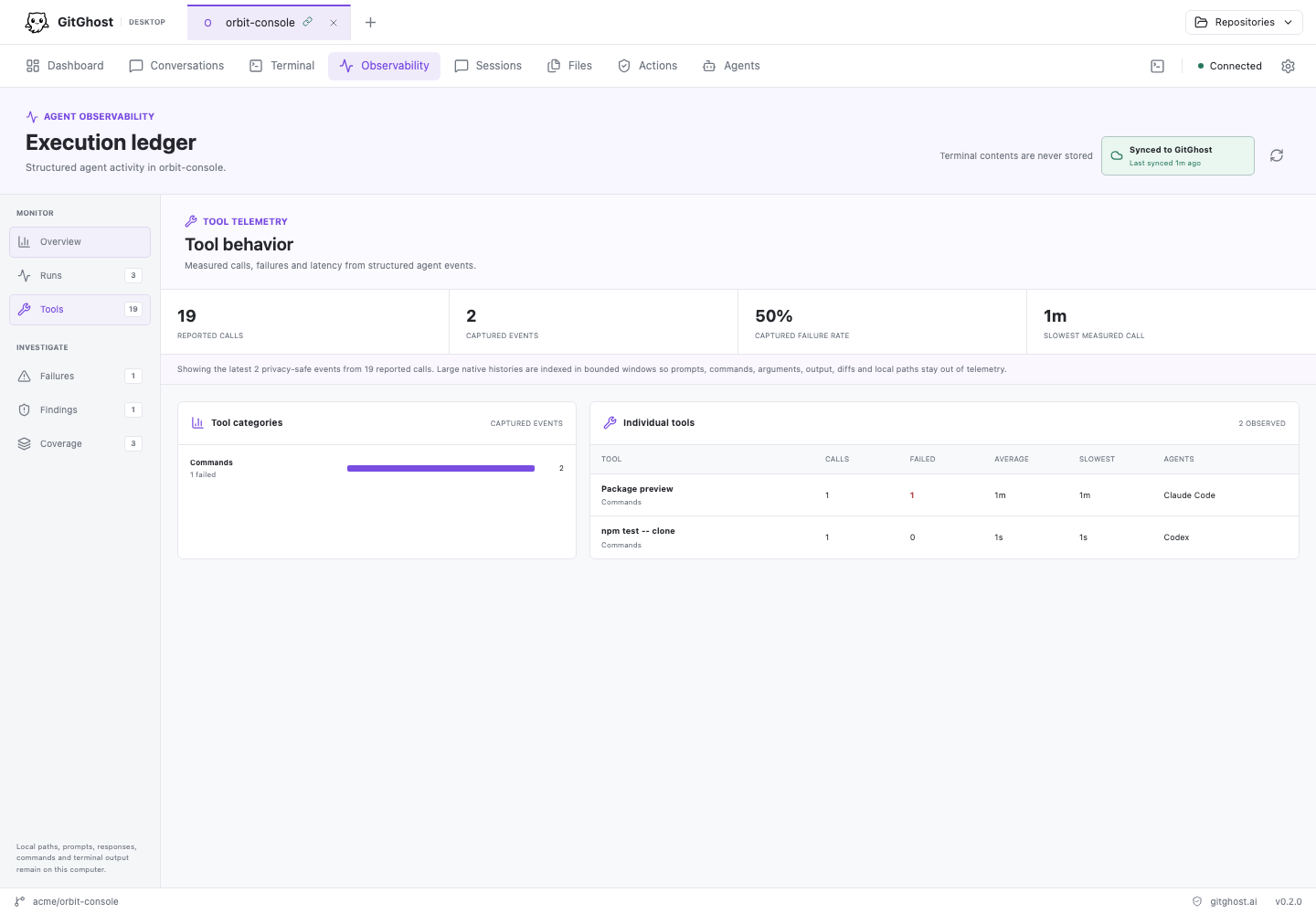The image size is (1316, 914).
Task: Open the Agents tab
Action: tap(731, 66)
